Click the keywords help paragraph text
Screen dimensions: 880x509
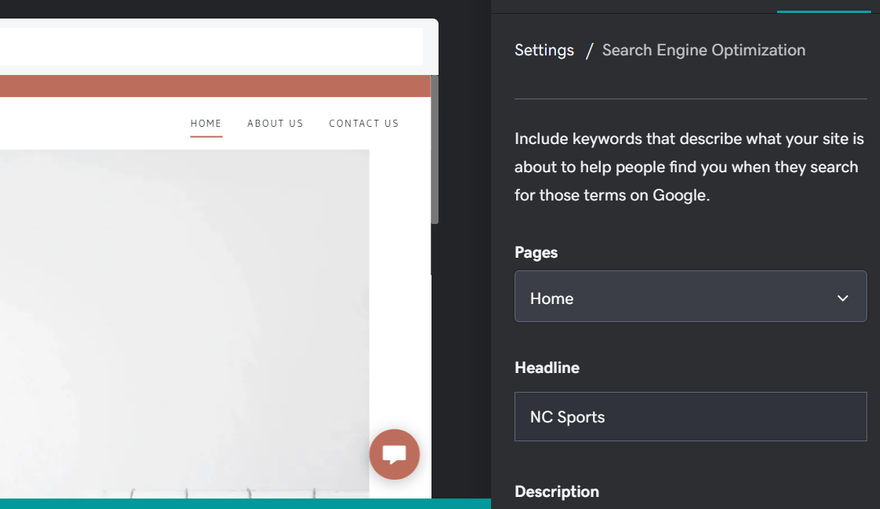pos(689,167)
